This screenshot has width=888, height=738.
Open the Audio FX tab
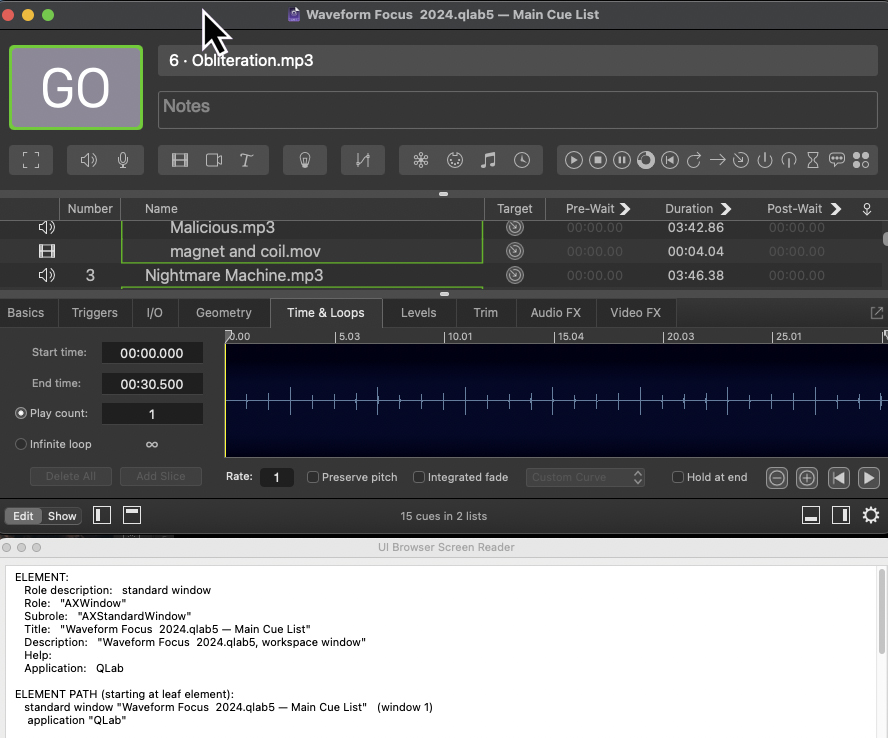click(x=555, y=313)
